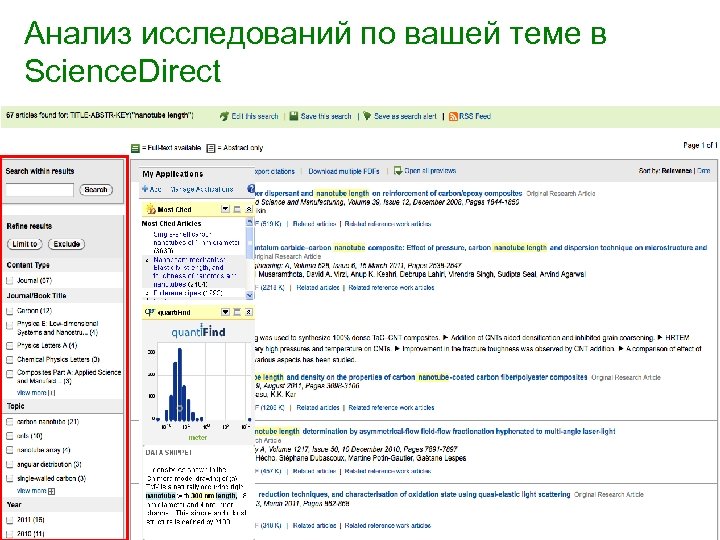The height and width of the screenshot is (540, 720).
Task: Click the Save this search link
Action: tap(326, 116)
